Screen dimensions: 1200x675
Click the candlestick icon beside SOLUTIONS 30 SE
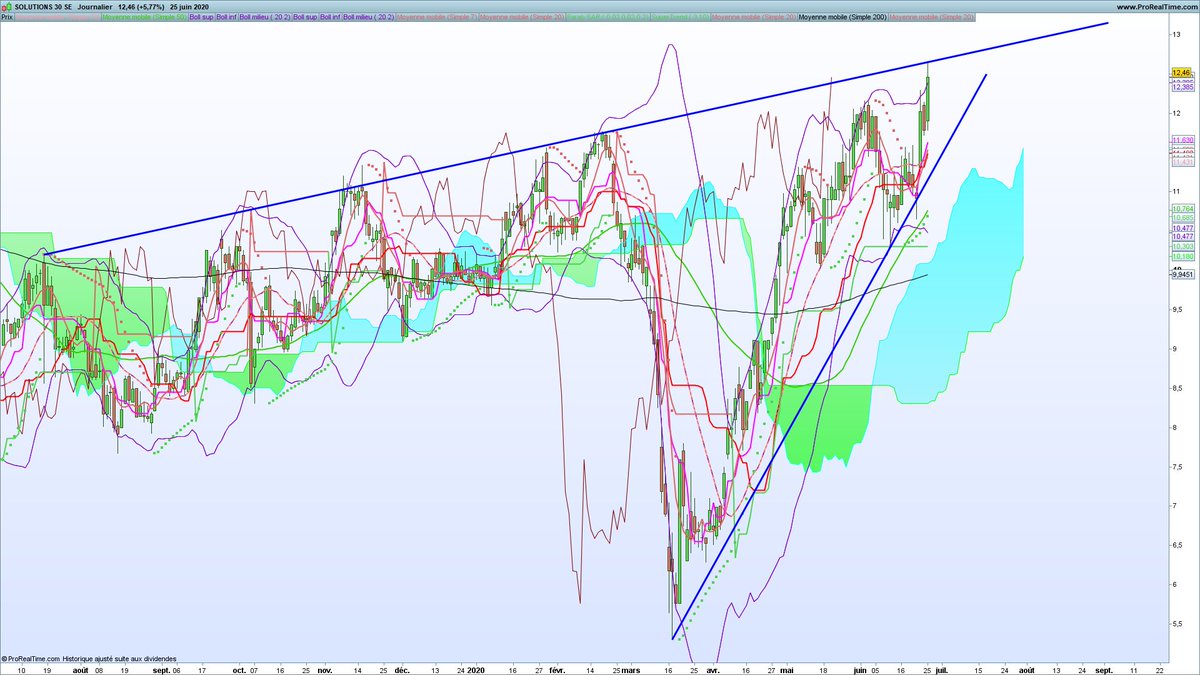click(6, 7)
